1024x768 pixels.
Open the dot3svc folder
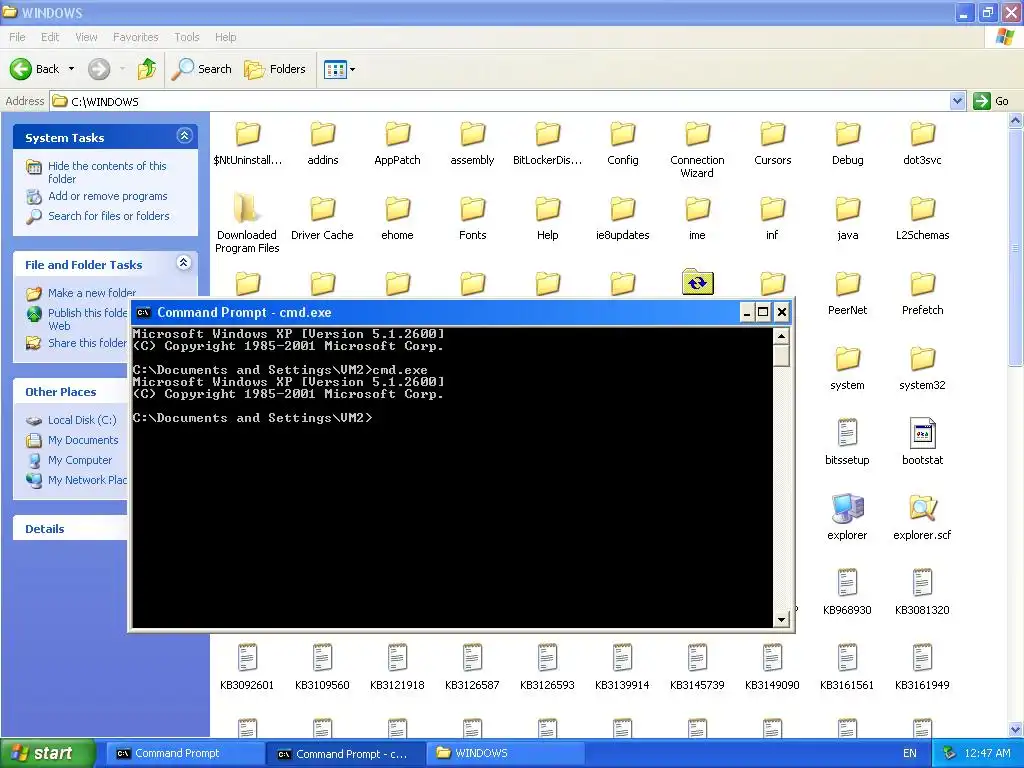point(922,143)
